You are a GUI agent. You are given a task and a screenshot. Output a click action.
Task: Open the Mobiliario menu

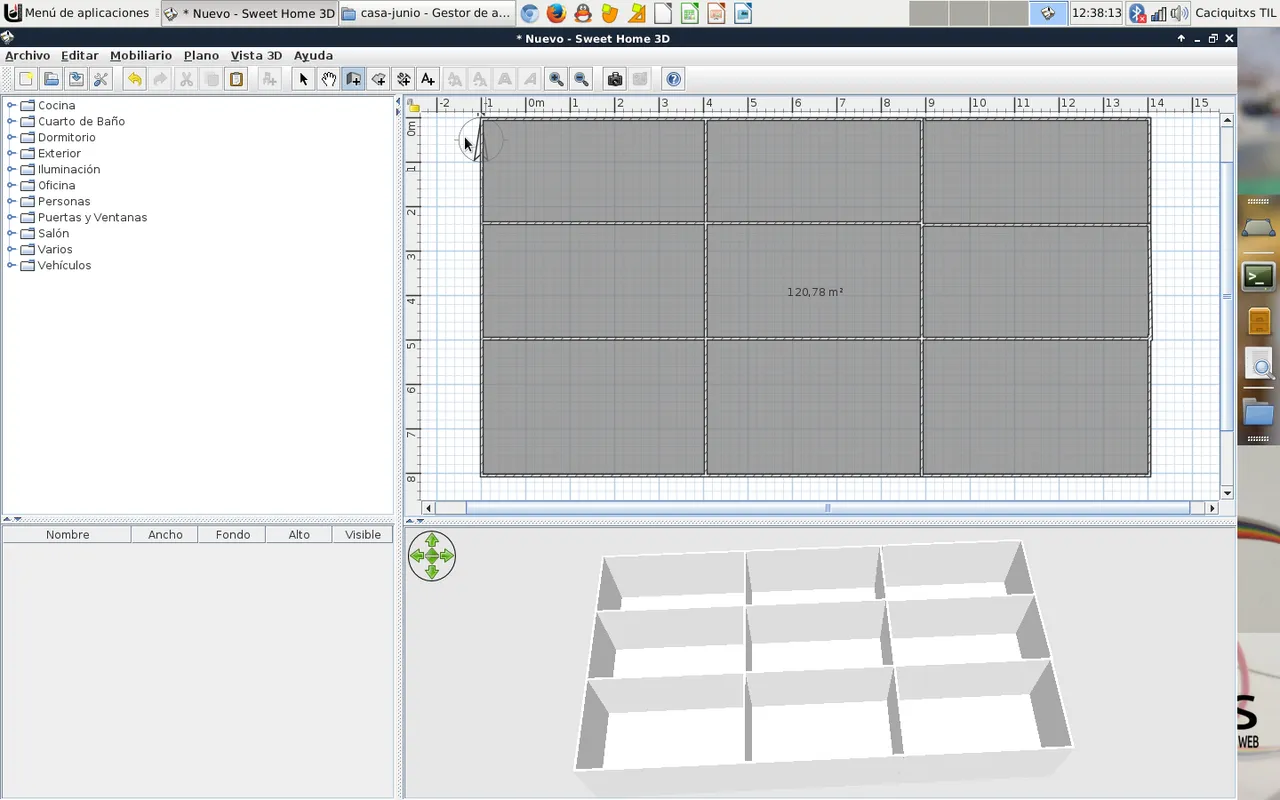pyautogui.click(x=141, y=55)
